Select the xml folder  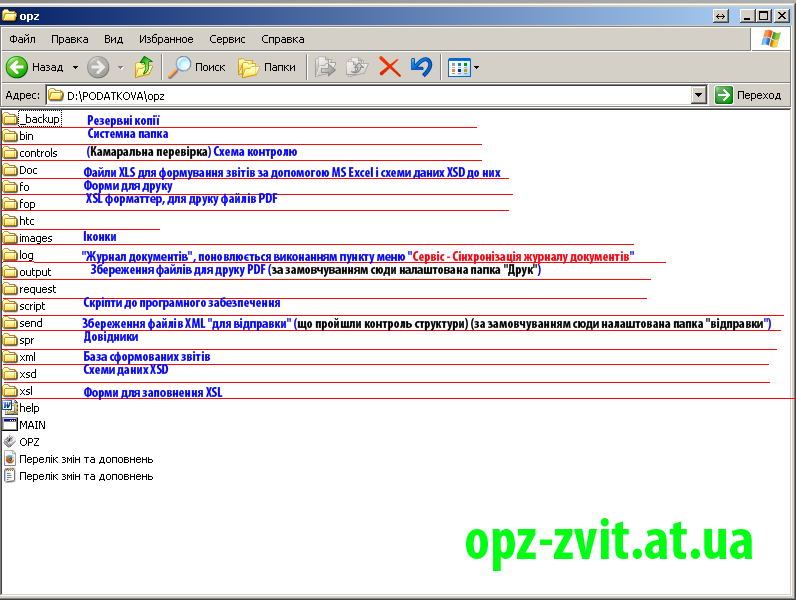[19, 357]
